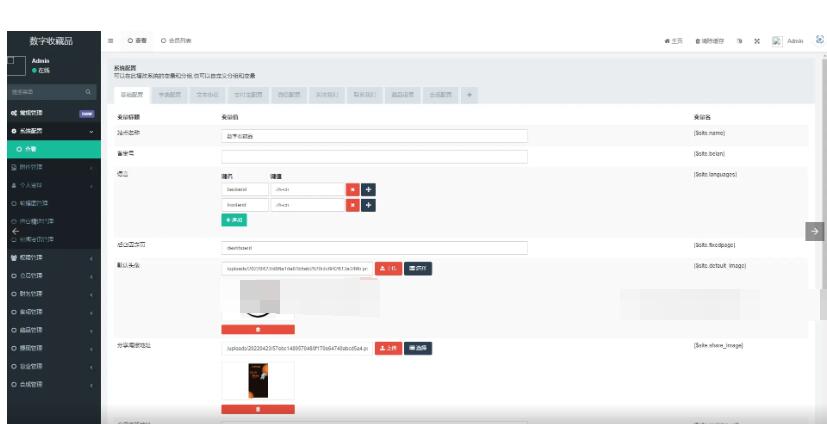Enter fullscreen using the top-right expand icon
Screen dimensions: 827x424
pyautogui.click(x=757, y=39)
